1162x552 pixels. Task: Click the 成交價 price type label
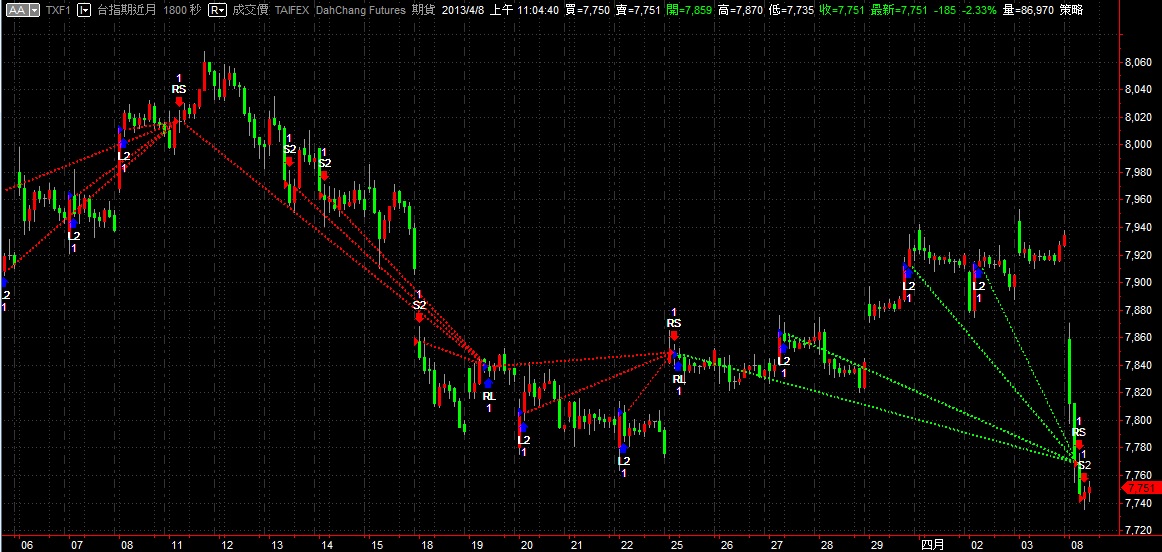(x=249, y=10)
